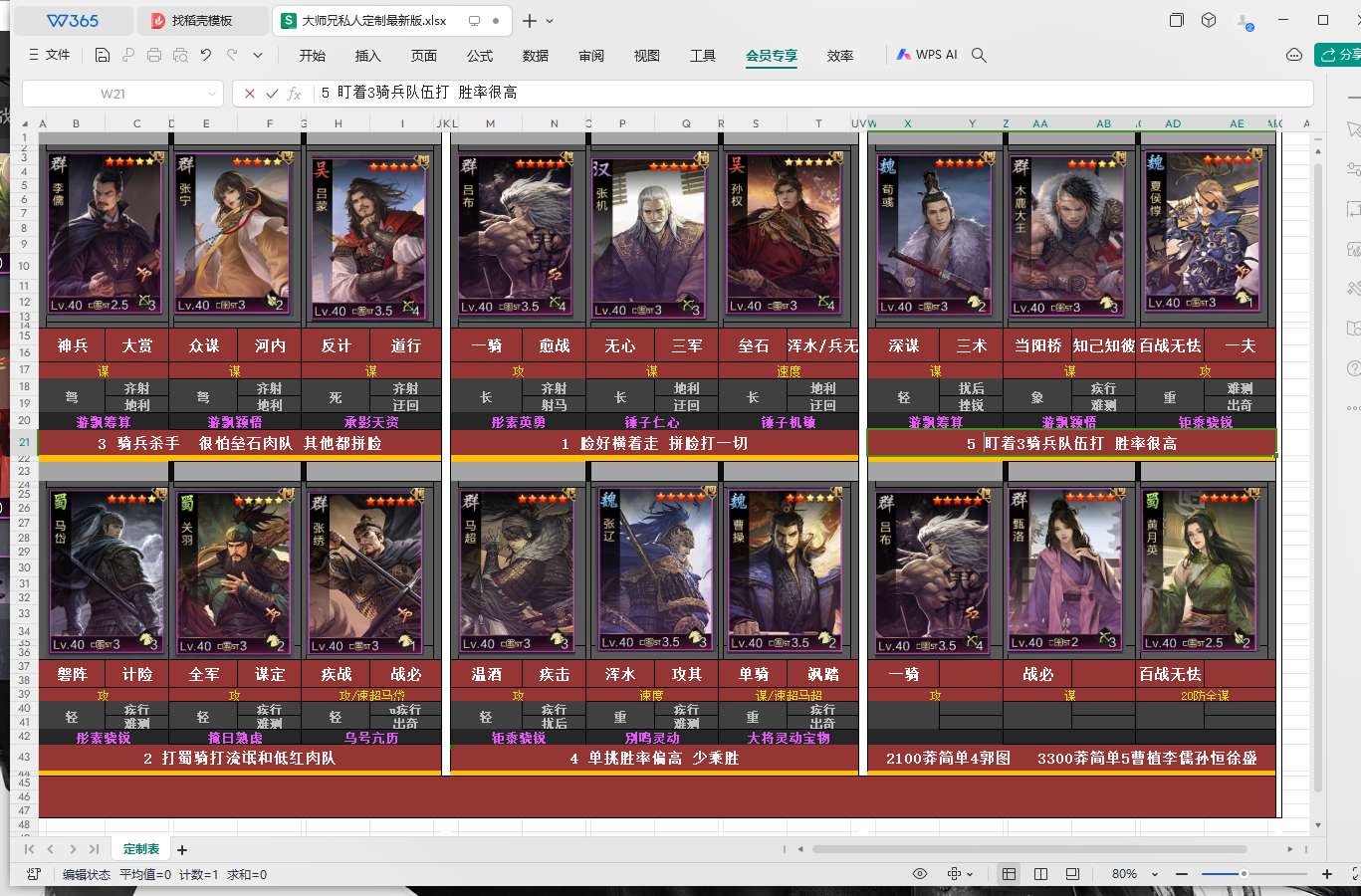
Task: Add new sheet with plus icon
Action: click(x=182, y=850)
